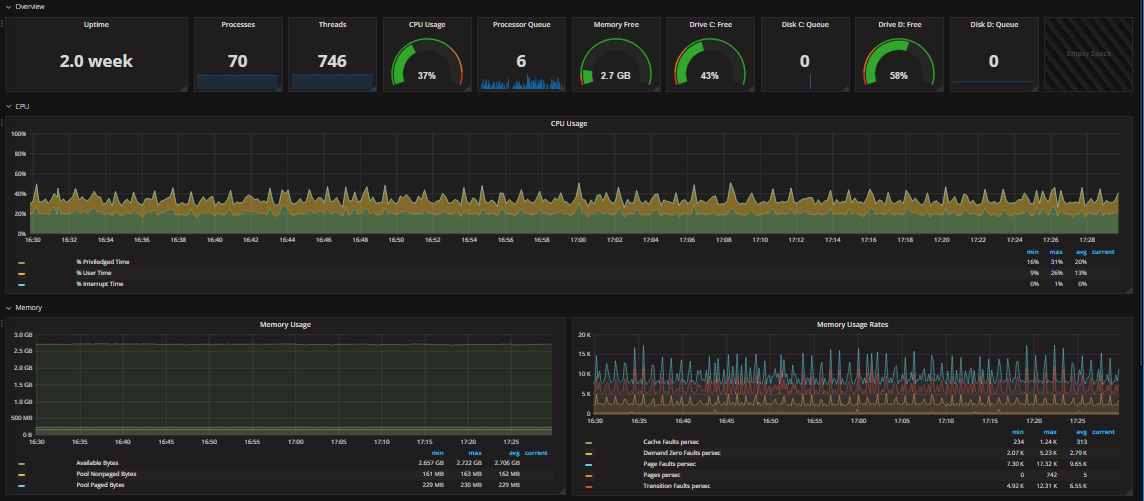Open Transition Faults persec red color swatch
The width and height of the screenshot is (1144, 501).
click(x=589, y=486)
